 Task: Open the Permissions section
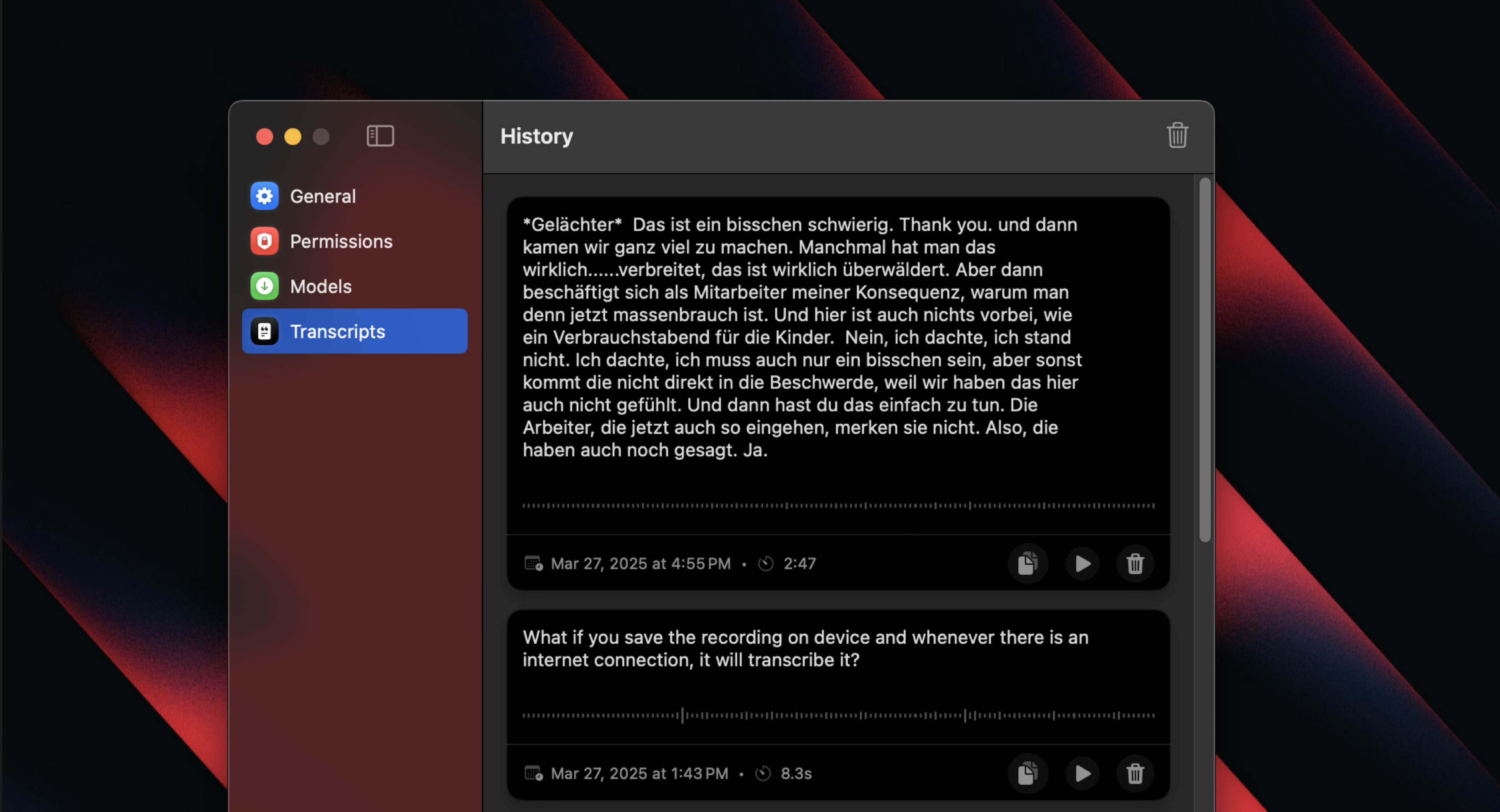point(341,241)
